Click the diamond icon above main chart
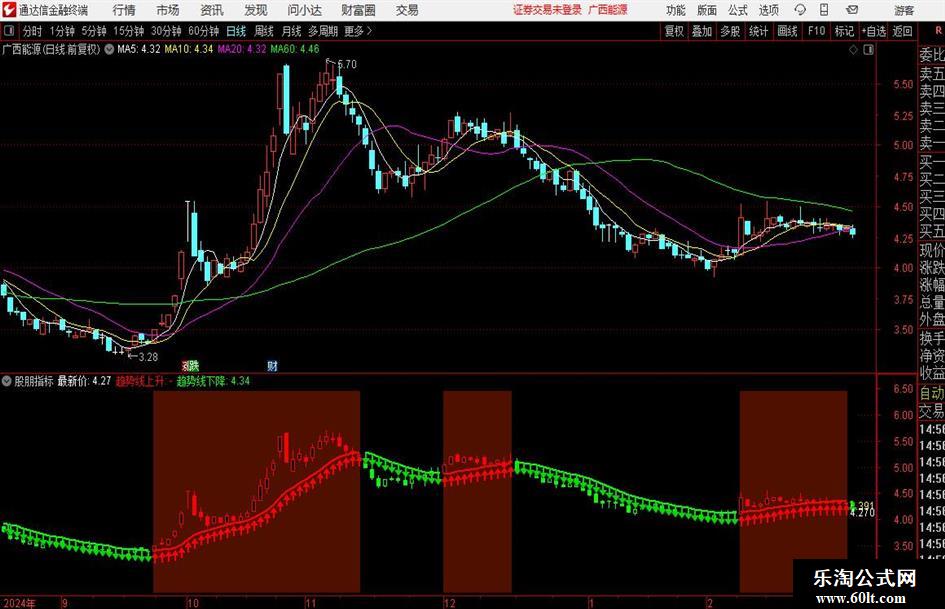Screen dimensions: 945x609 [x=853, y=50]
